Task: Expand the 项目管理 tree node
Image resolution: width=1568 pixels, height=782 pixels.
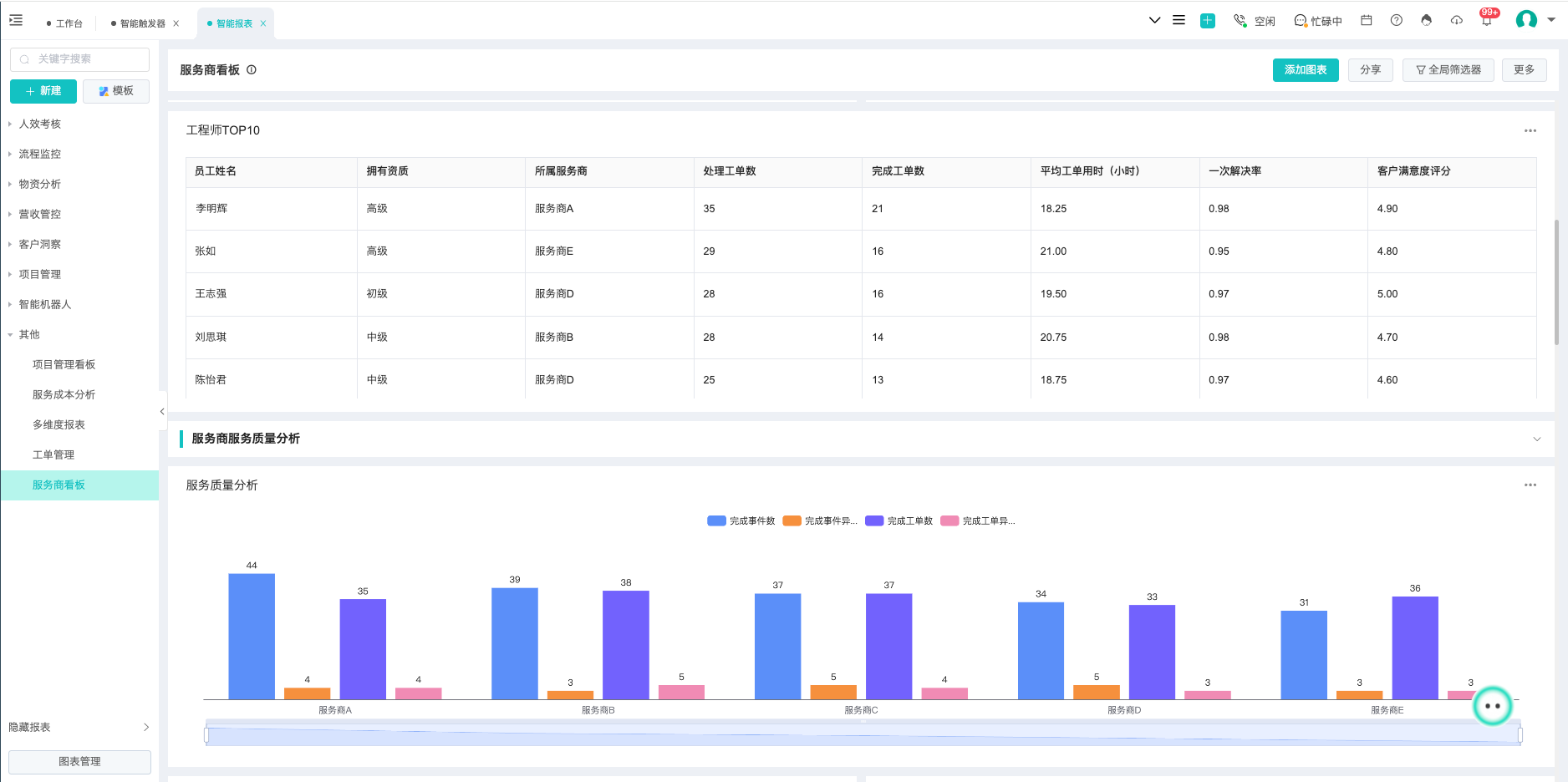Action: coord(10,274)
